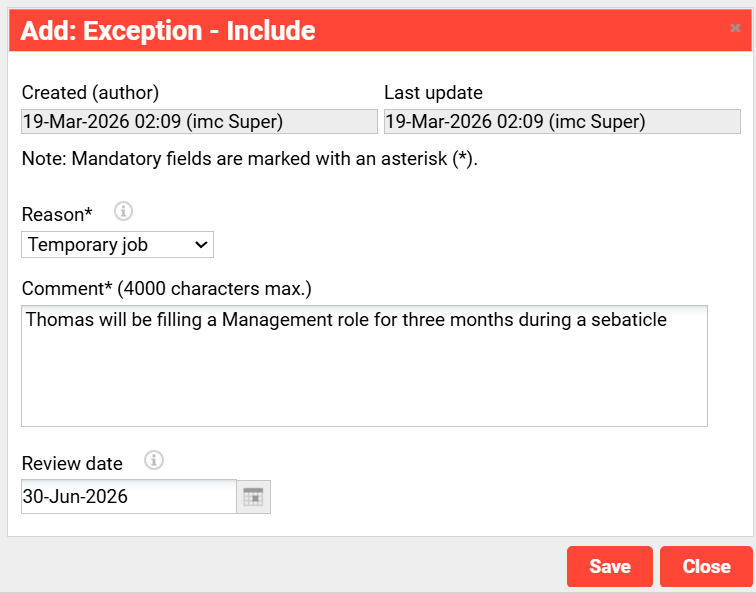
Task: Click the 'Reason*' label
Action: (57, 215)
